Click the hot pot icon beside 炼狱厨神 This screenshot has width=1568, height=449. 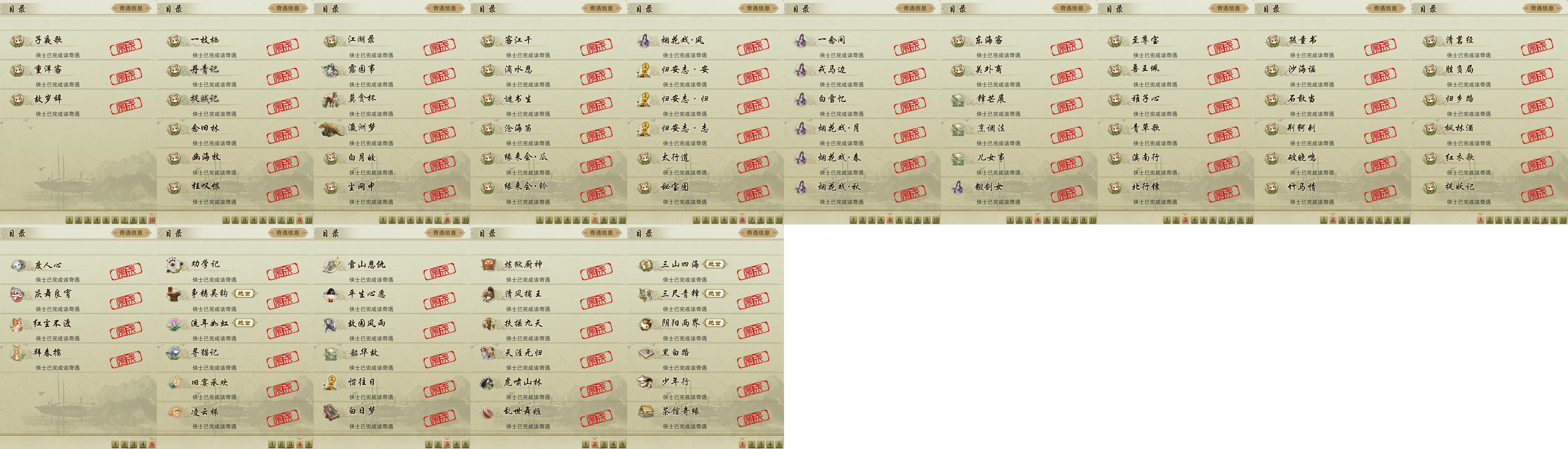click(x=488, y=264)
